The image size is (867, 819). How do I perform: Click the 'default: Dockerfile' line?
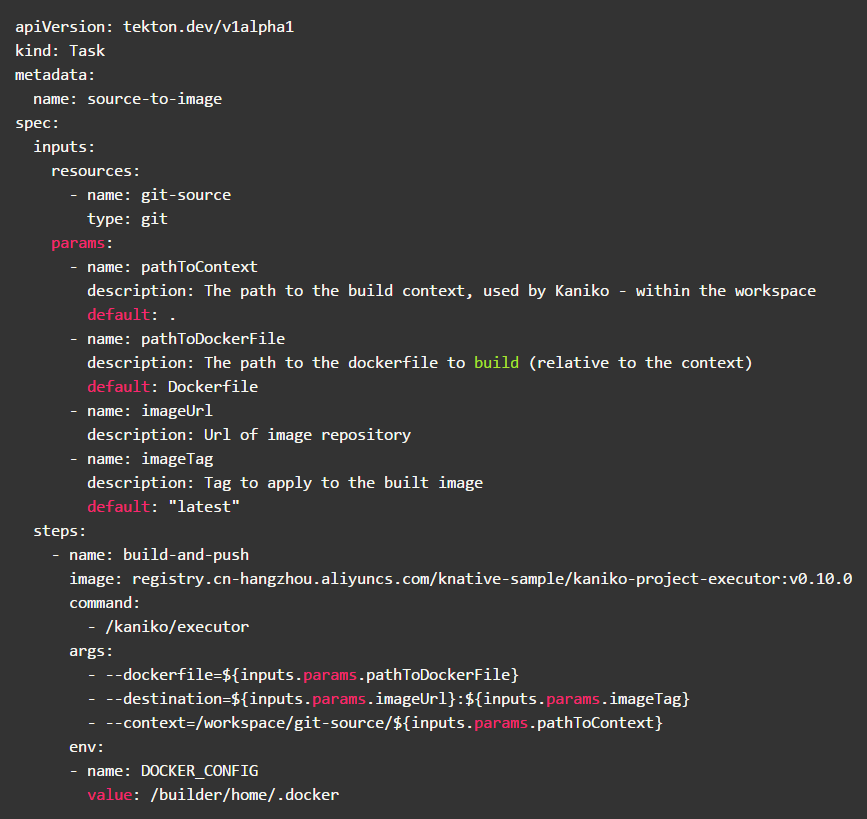(x=172, y=387)
